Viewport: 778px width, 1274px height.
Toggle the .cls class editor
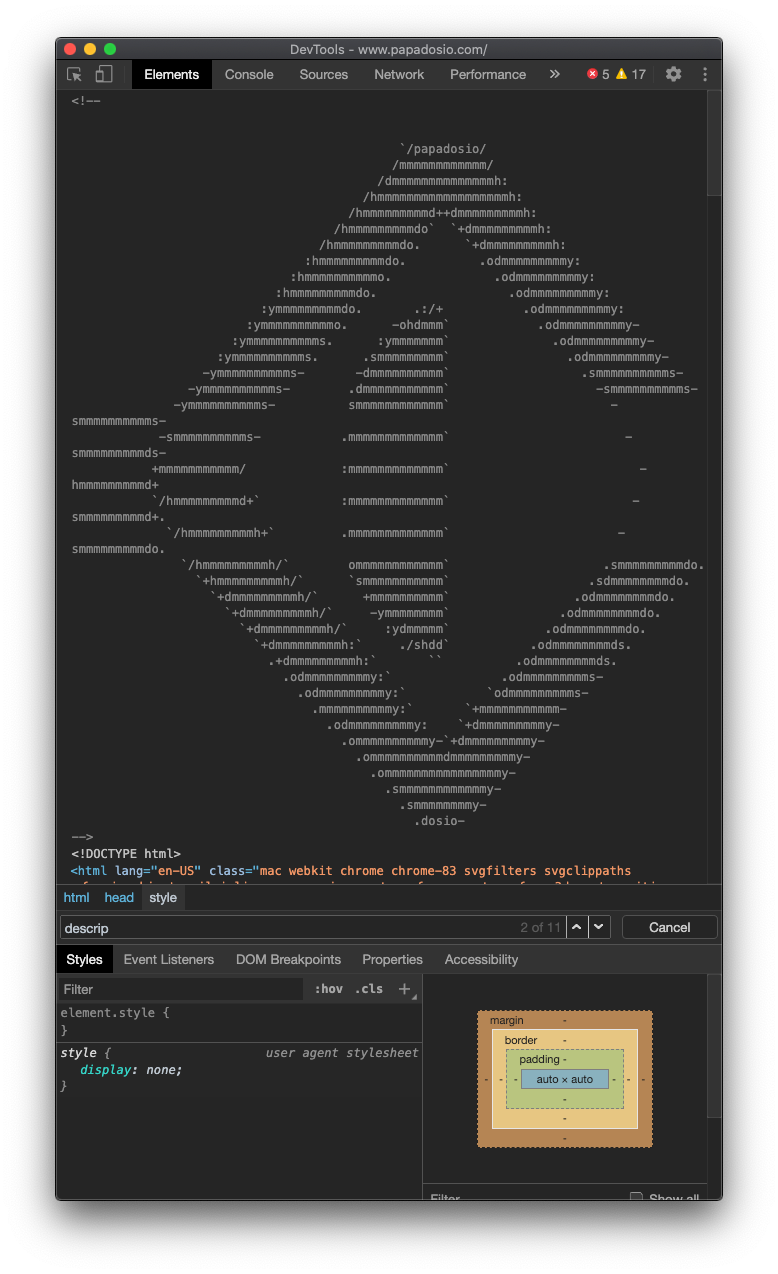click(x=369, y=989)
